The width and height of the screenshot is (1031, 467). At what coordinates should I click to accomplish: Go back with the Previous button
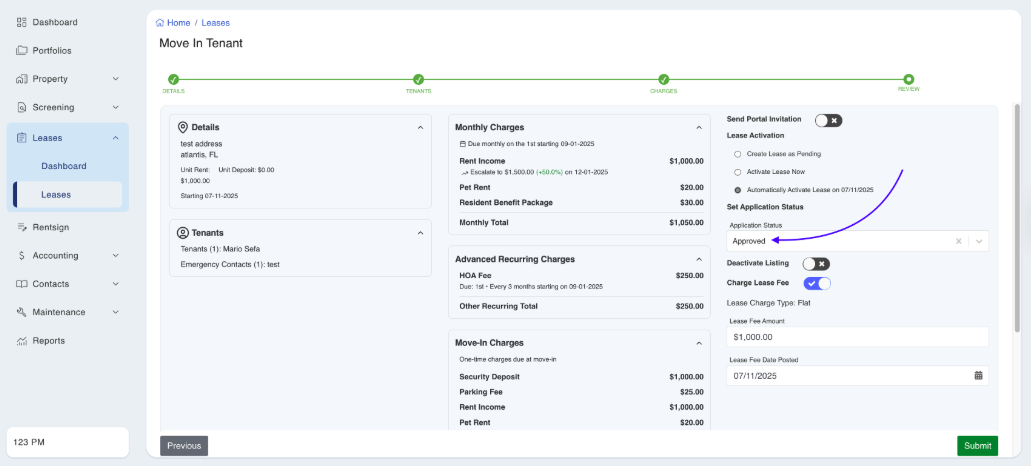[184, 446]
